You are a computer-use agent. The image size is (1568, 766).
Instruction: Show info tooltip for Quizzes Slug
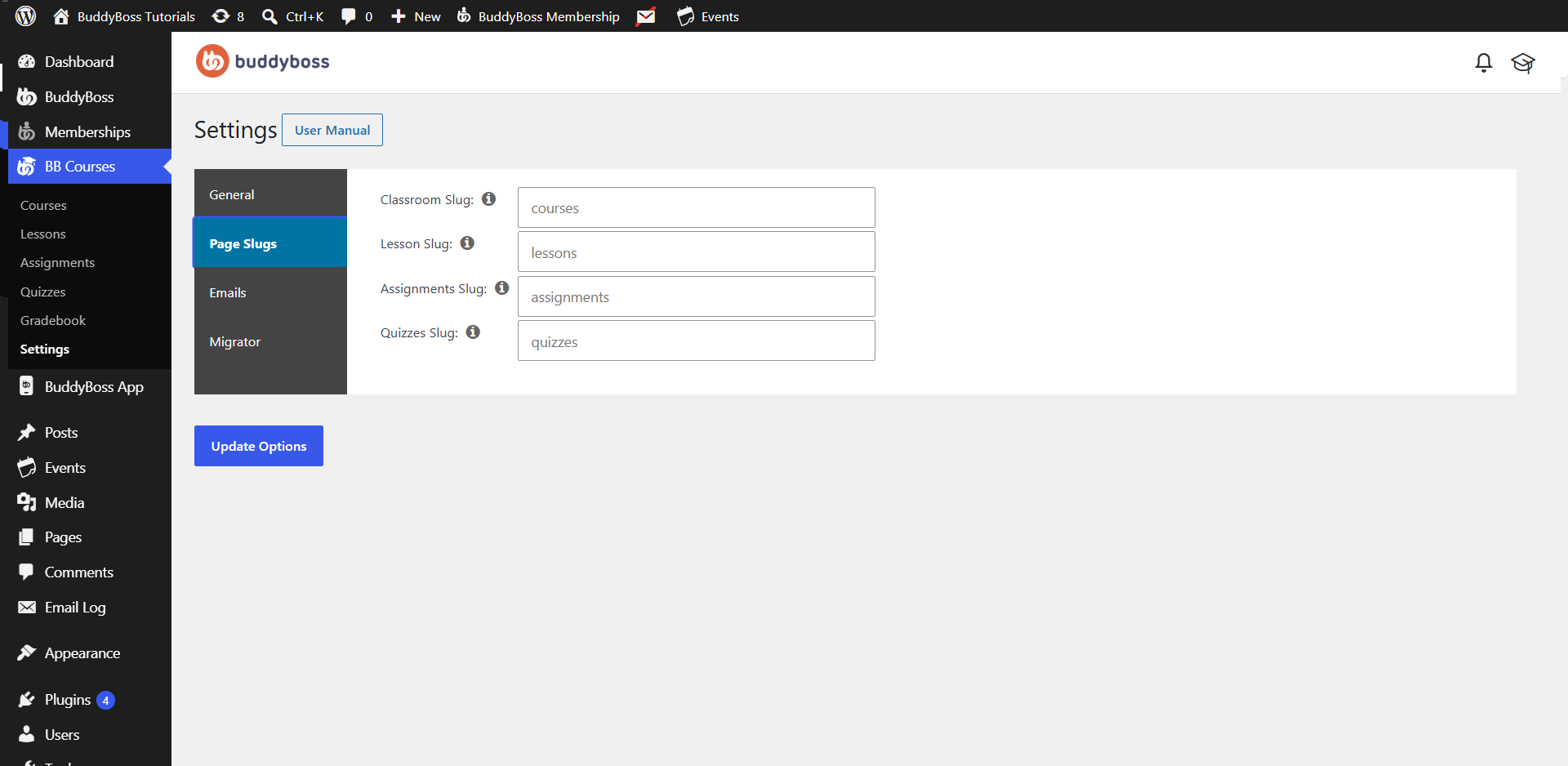[x=473, y=332]
